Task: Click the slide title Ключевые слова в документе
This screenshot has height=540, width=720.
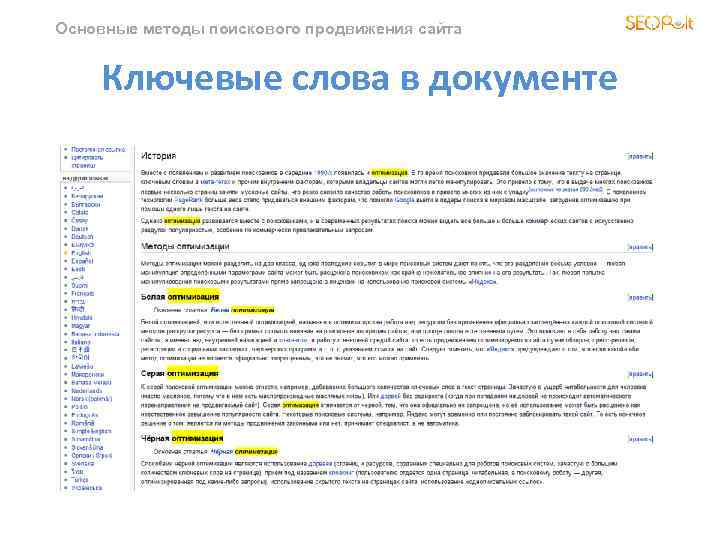Action: point(360,79)
